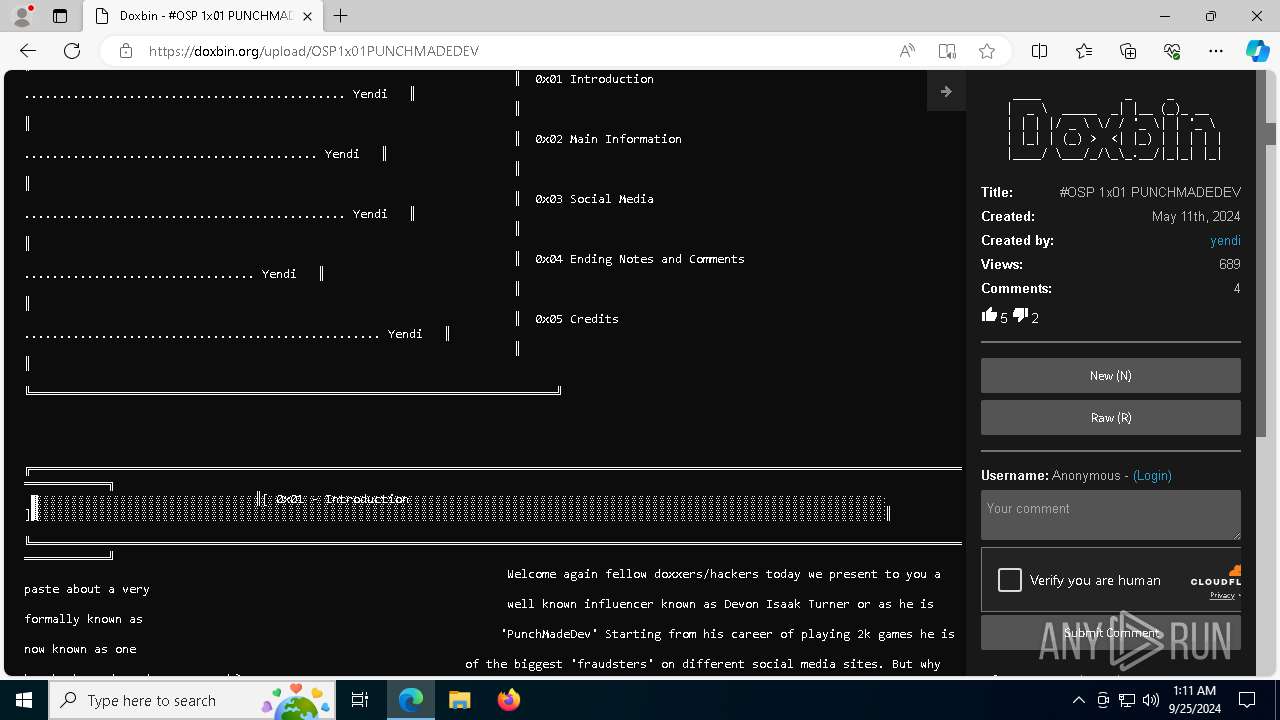Click the title #OSP 1x01 PUNCHMADEDEV

(1150, 192)
